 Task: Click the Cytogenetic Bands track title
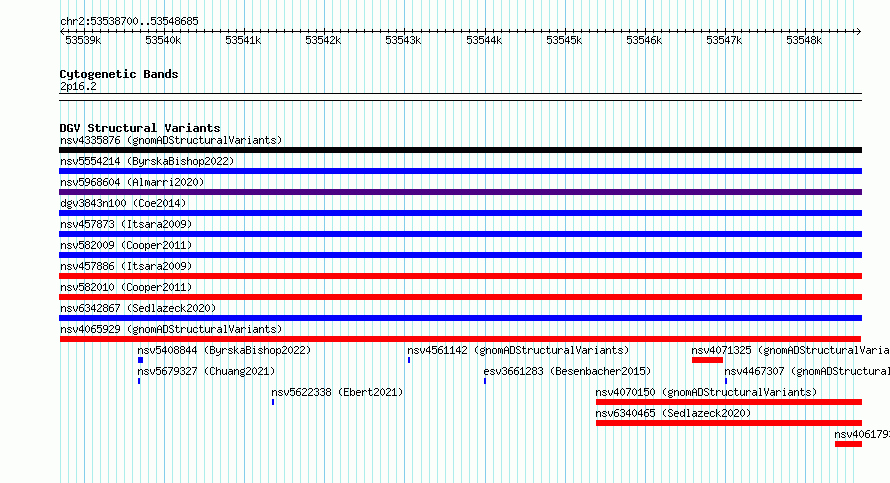(x=119, y=74)
